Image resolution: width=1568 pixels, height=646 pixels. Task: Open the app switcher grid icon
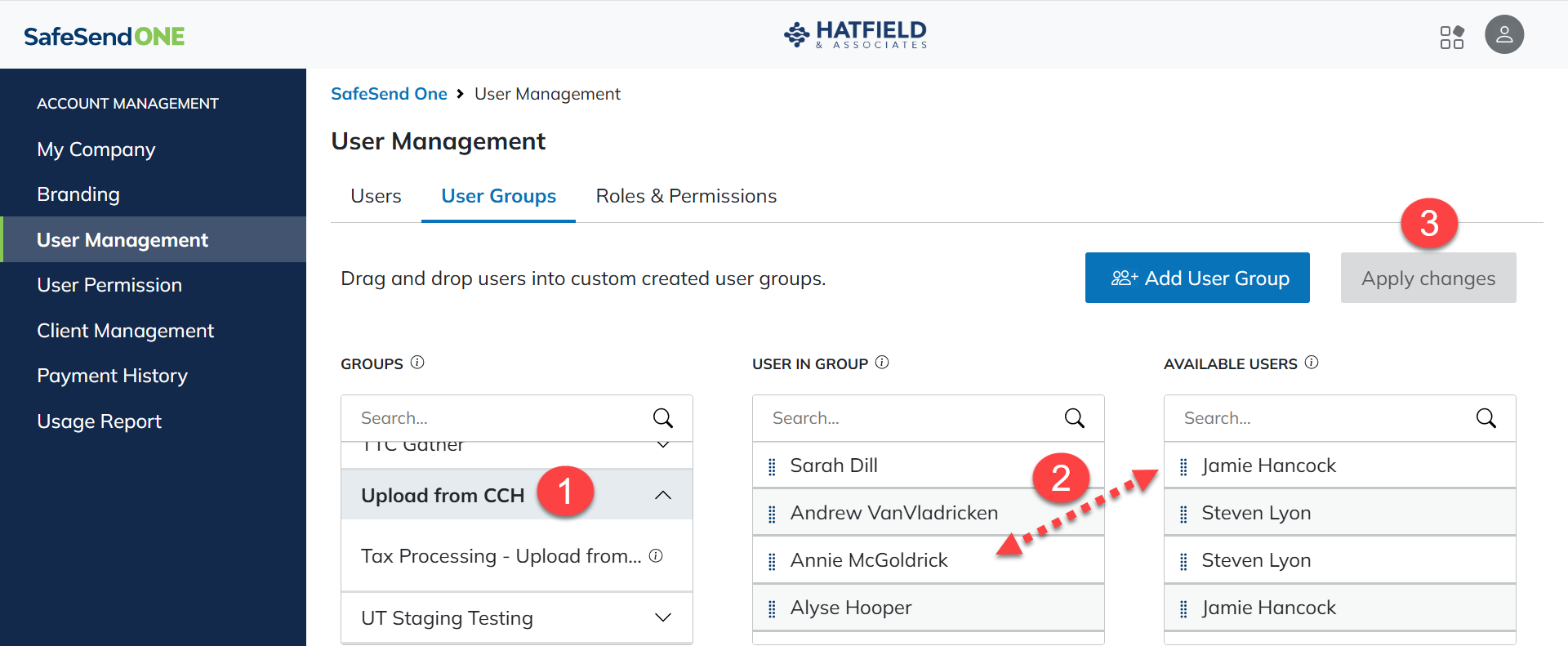(1451, 37)
